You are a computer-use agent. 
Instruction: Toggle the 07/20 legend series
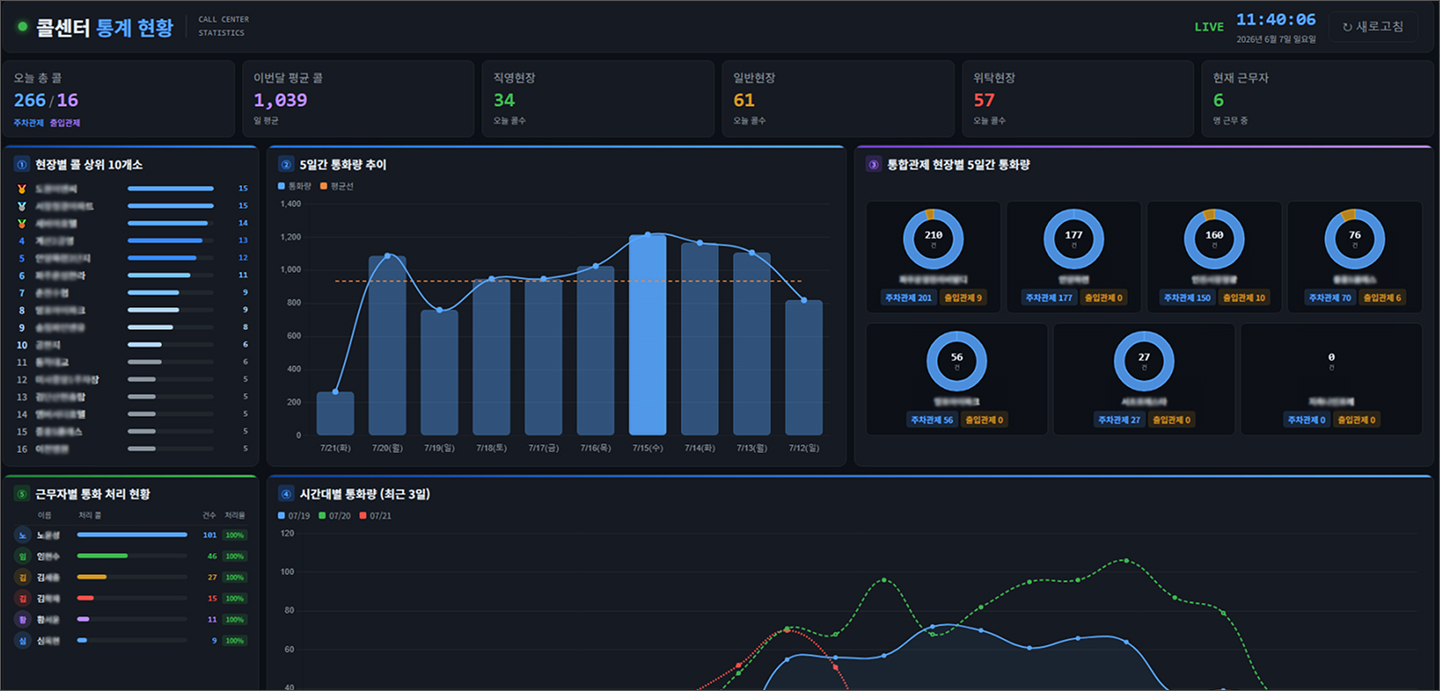coord(335,516)
